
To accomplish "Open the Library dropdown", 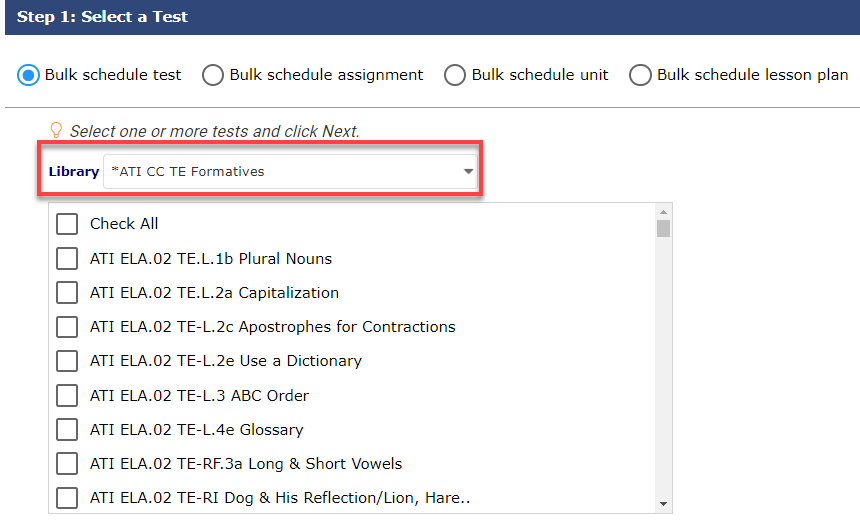I will (290, 171).
